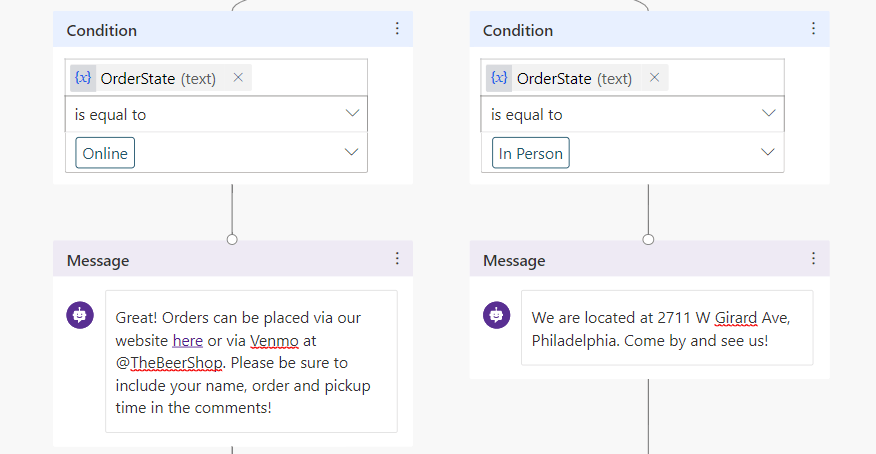
Task: Click the variable icon in the In Person condition
Action: 499,78
